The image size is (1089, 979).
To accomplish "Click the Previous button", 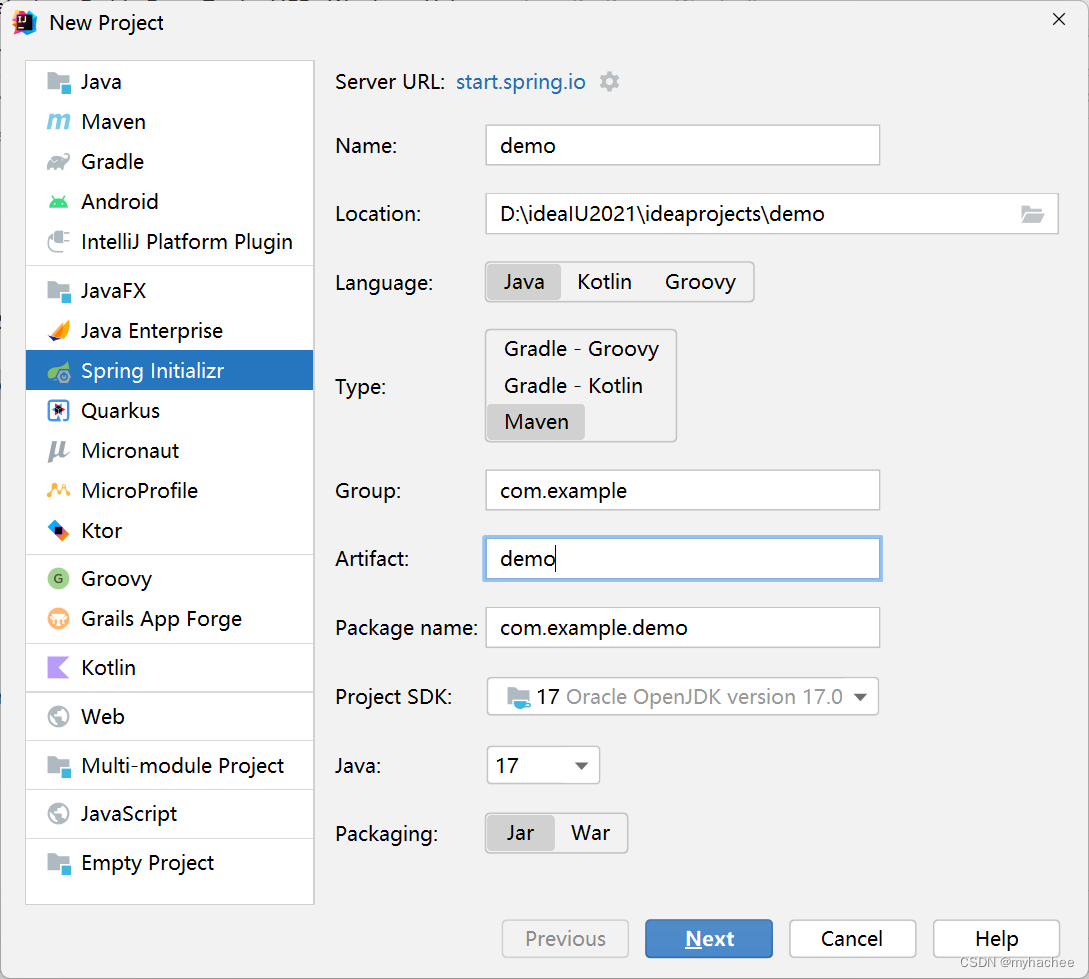I will [565, 939].
